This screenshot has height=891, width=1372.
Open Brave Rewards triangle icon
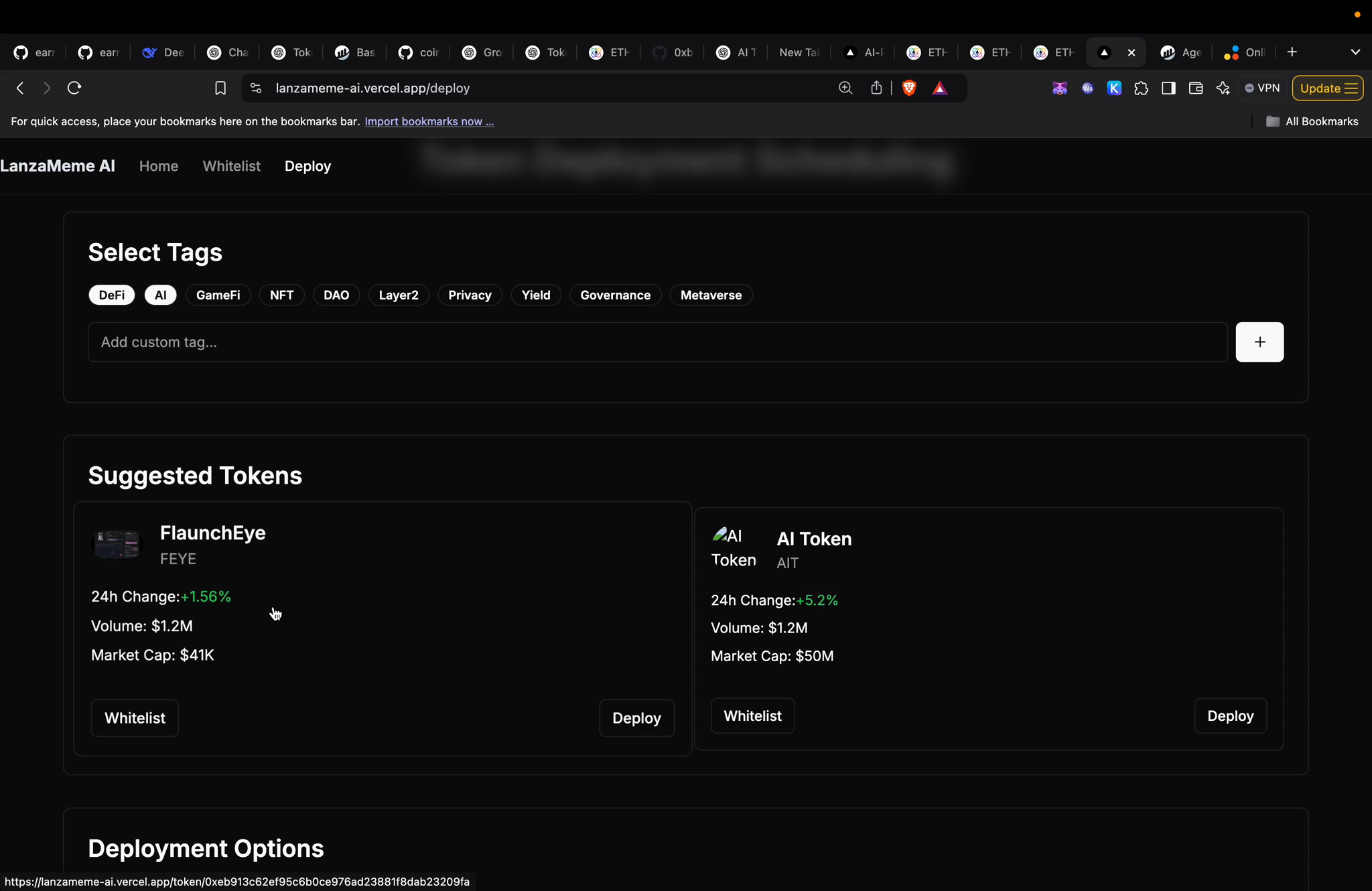940,88
